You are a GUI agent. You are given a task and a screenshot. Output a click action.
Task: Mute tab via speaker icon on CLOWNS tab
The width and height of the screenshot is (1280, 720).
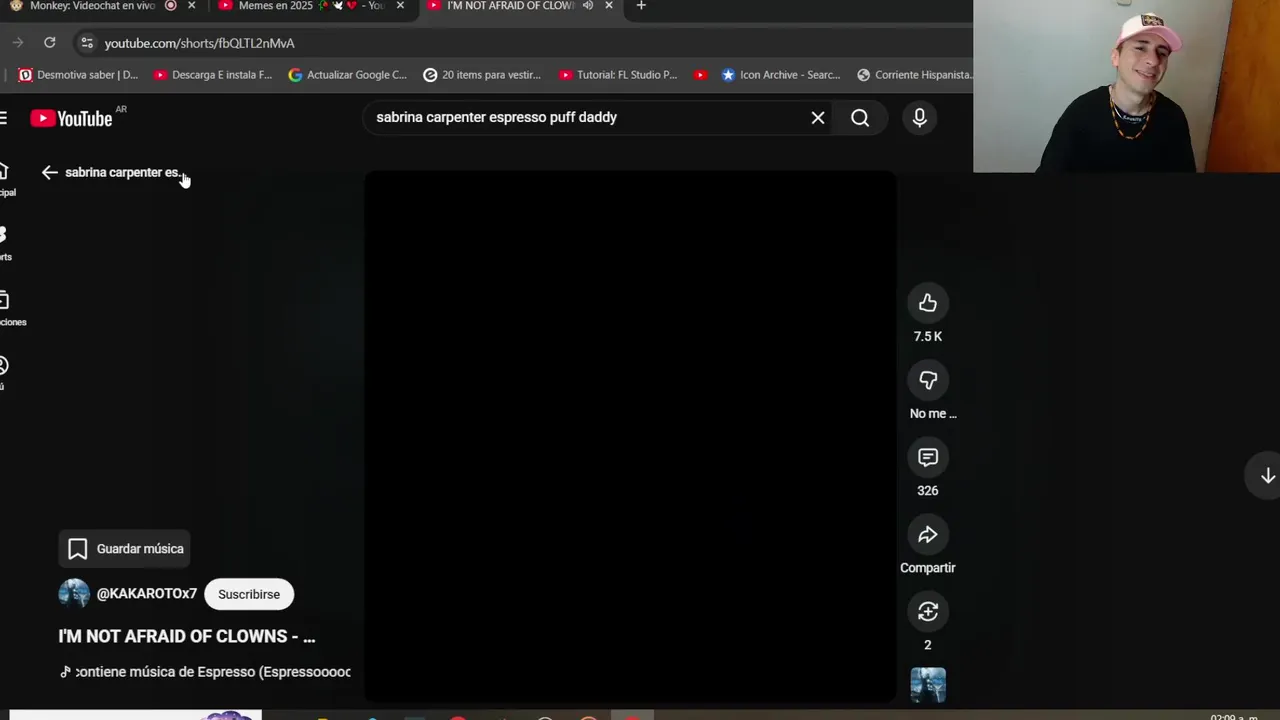click(x=588, y=6)
